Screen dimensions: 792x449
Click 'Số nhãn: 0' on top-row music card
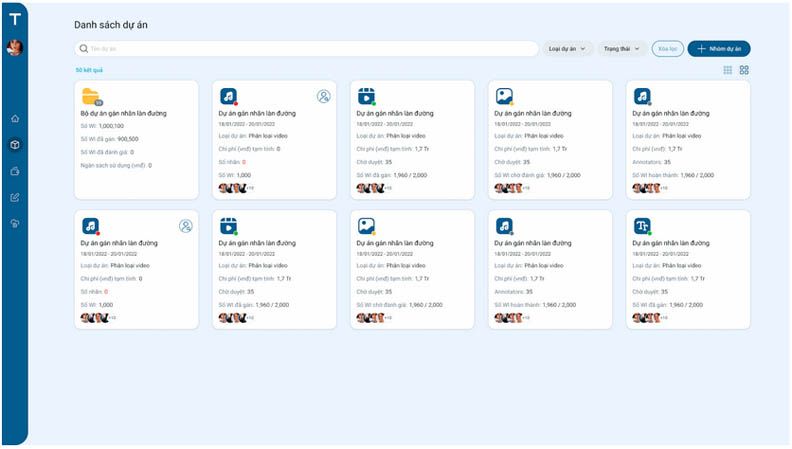(x=232, y=163)
